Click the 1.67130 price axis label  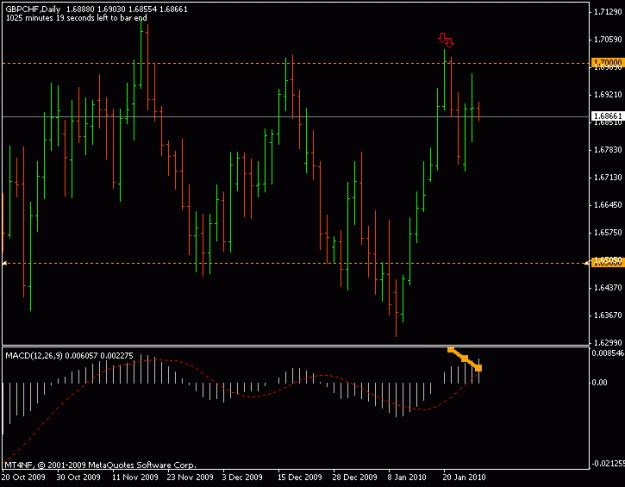click(x=608, y=177)
